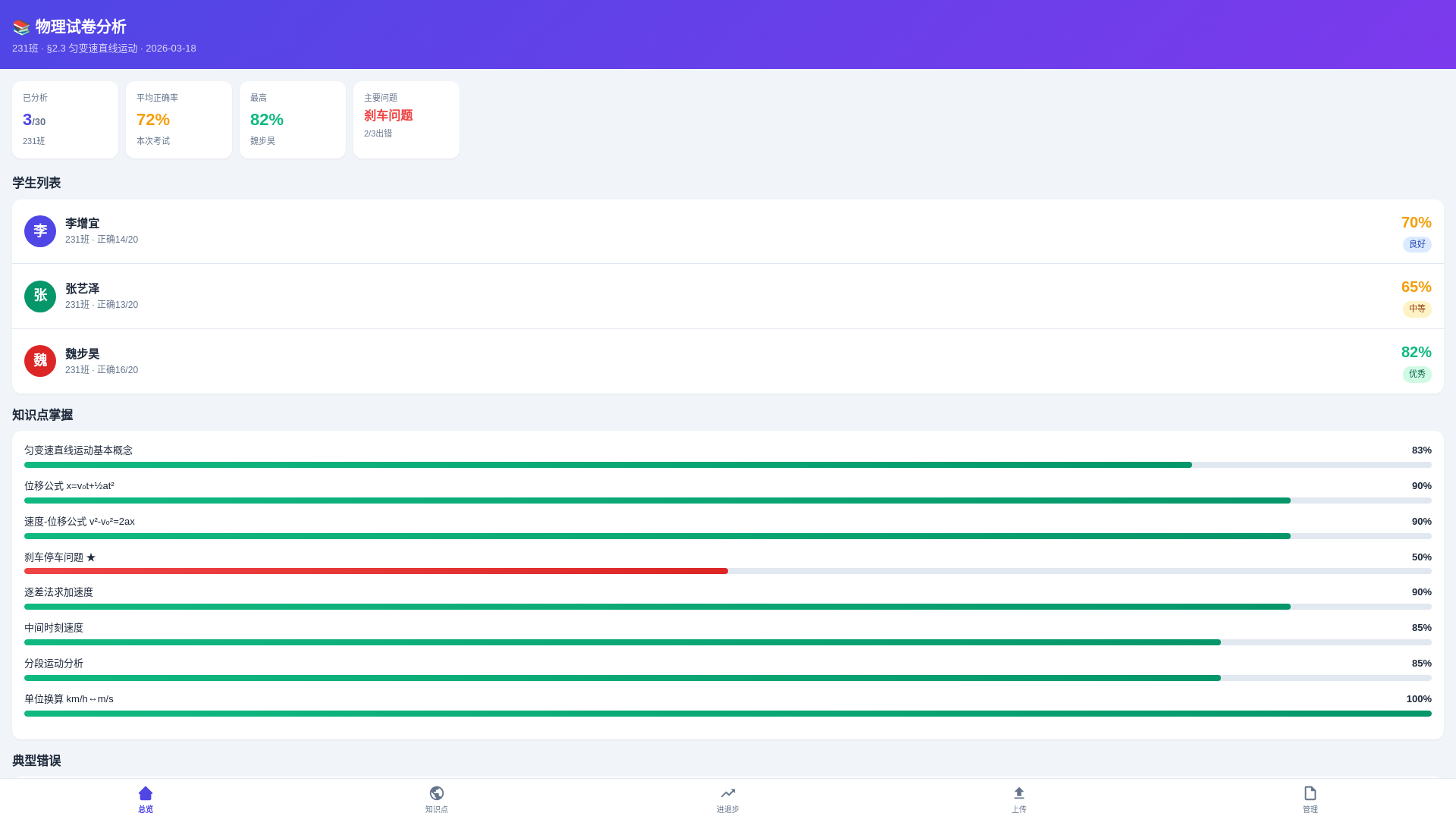
Task: Click the 逐差法求加速度 progress bar
Action: point(728,607)
